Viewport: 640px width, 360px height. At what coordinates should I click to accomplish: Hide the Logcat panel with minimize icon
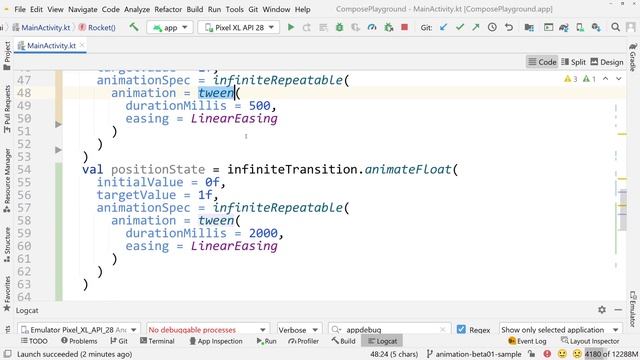point(618,310)
